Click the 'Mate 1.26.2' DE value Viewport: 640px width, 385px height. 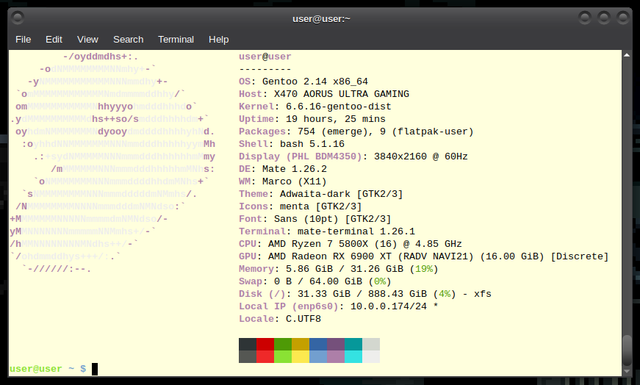294,169
